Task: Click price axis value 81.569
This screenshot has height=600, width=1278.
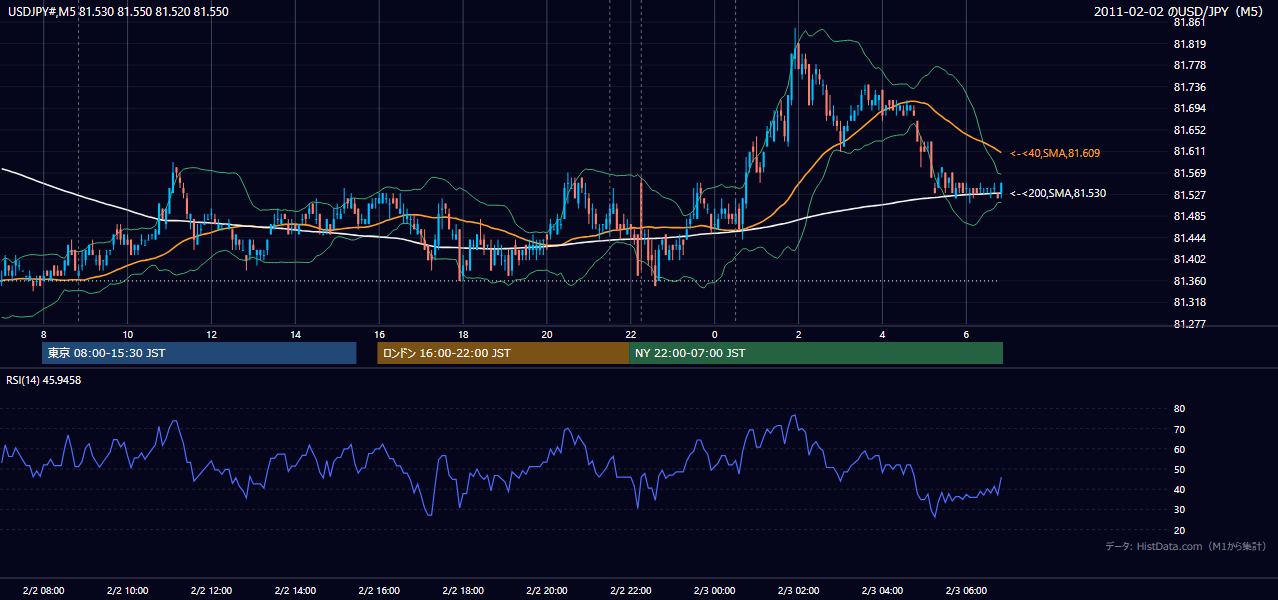Action: coord(1189,173)
